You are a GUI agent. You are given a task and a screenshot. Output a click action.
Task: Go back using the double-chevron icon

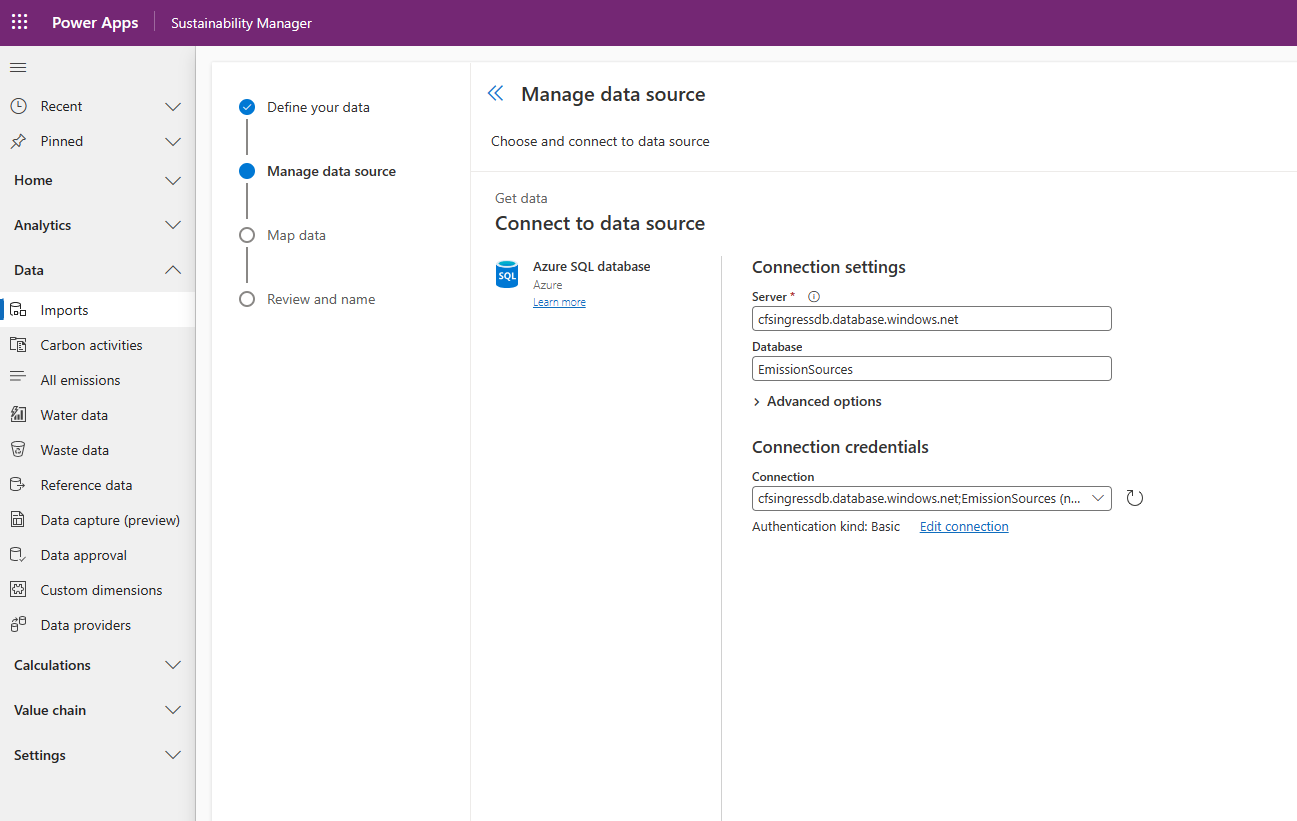[495, 94]
